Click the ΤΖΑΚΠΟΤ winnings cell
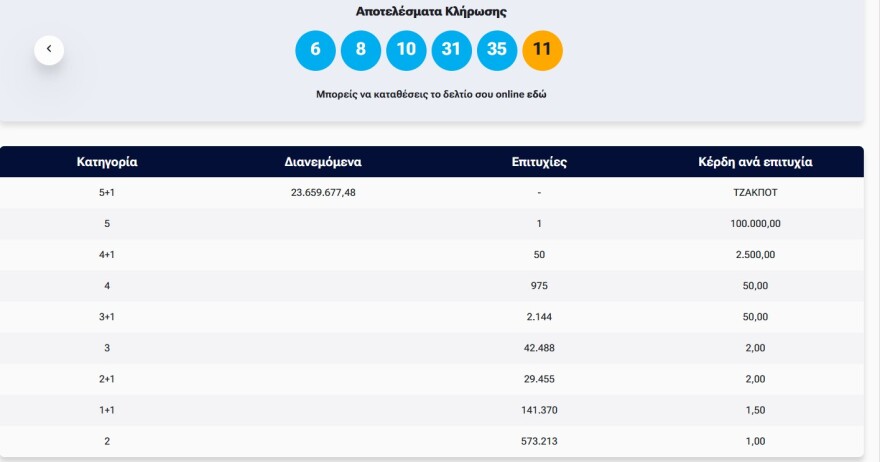Screen dimensions: 880x462 755,193
